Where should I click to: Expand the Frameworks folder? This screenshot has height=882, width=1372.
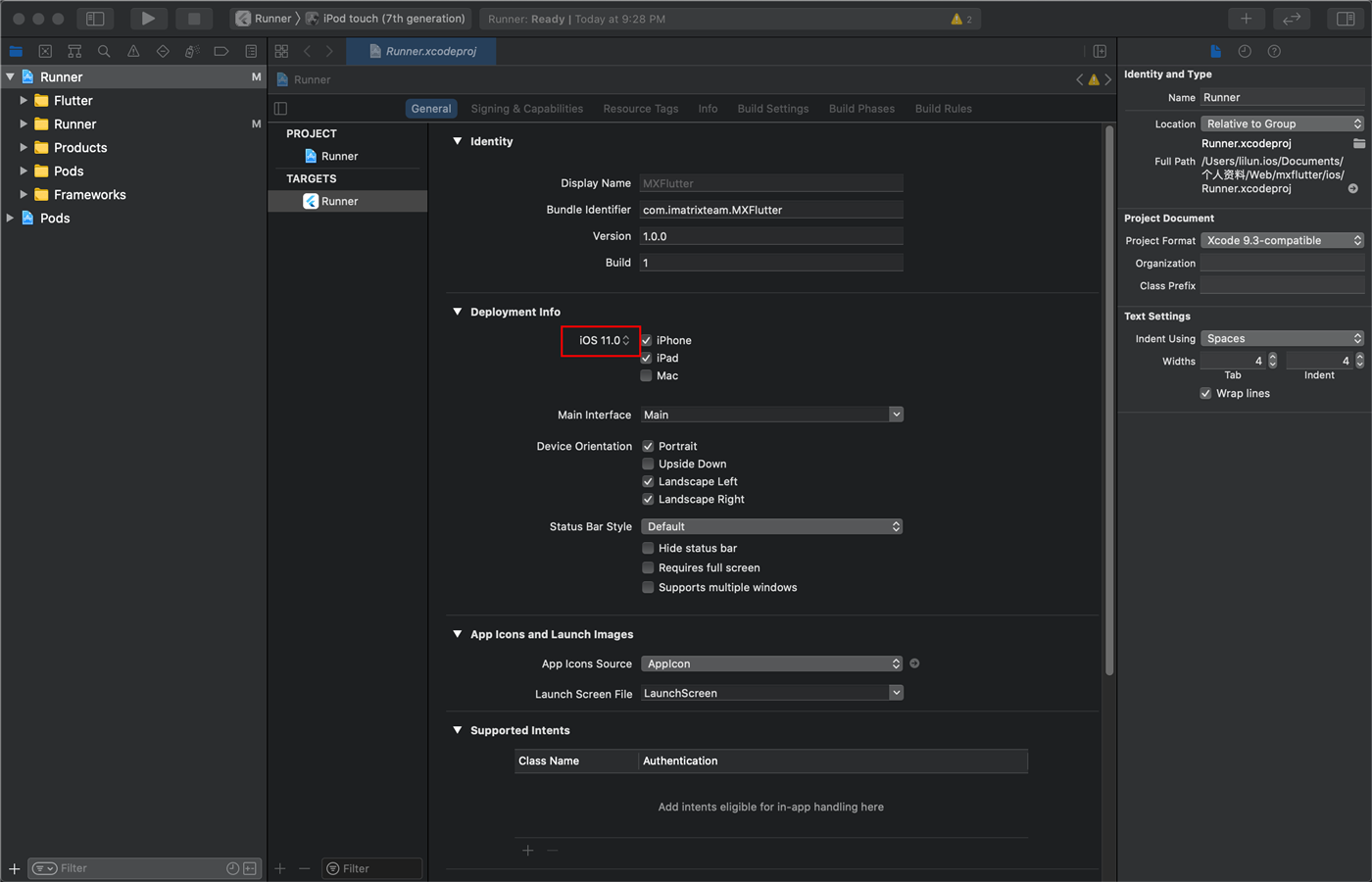[x=24, y=194]
